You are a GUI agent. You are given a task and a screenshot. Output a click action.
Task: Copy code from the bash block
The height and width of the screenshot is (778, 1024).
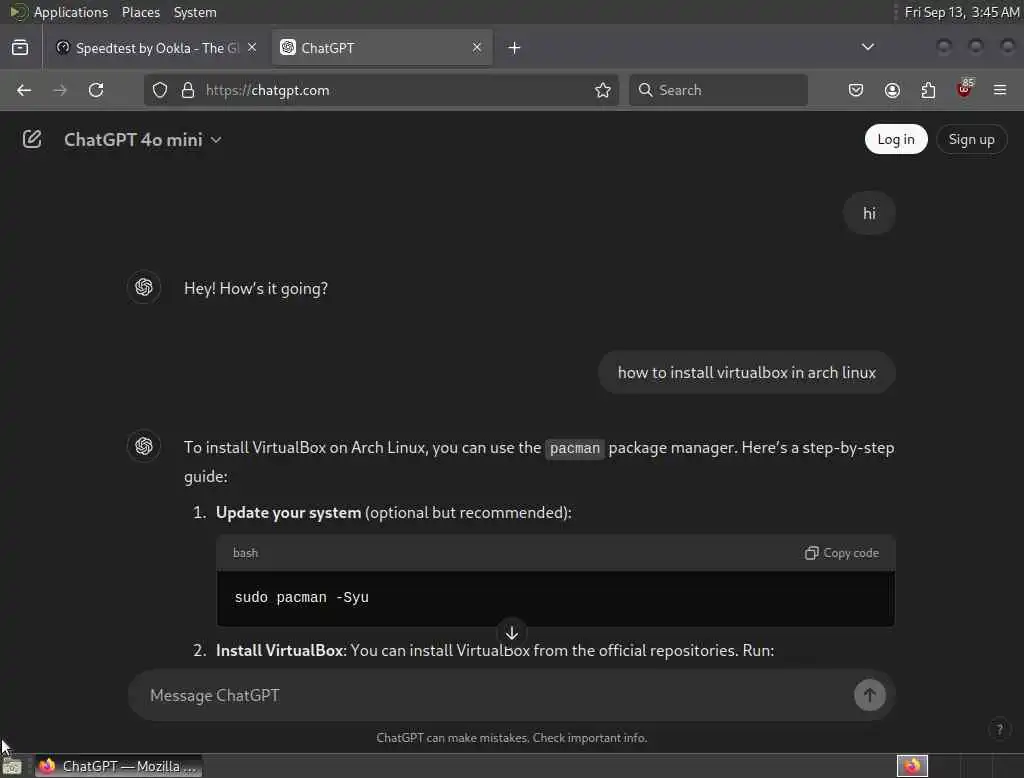point(841,553)
